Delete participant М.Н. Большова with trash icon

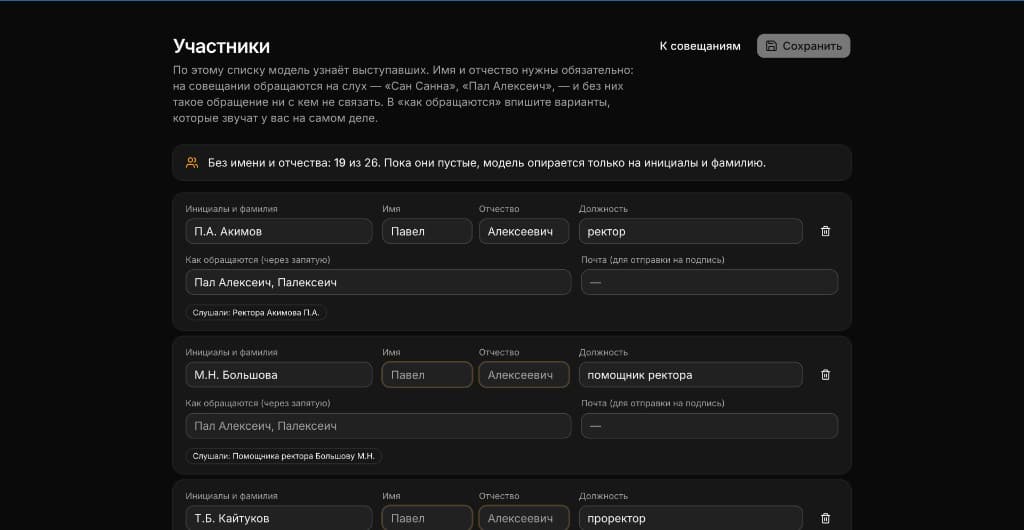[825, 375]
